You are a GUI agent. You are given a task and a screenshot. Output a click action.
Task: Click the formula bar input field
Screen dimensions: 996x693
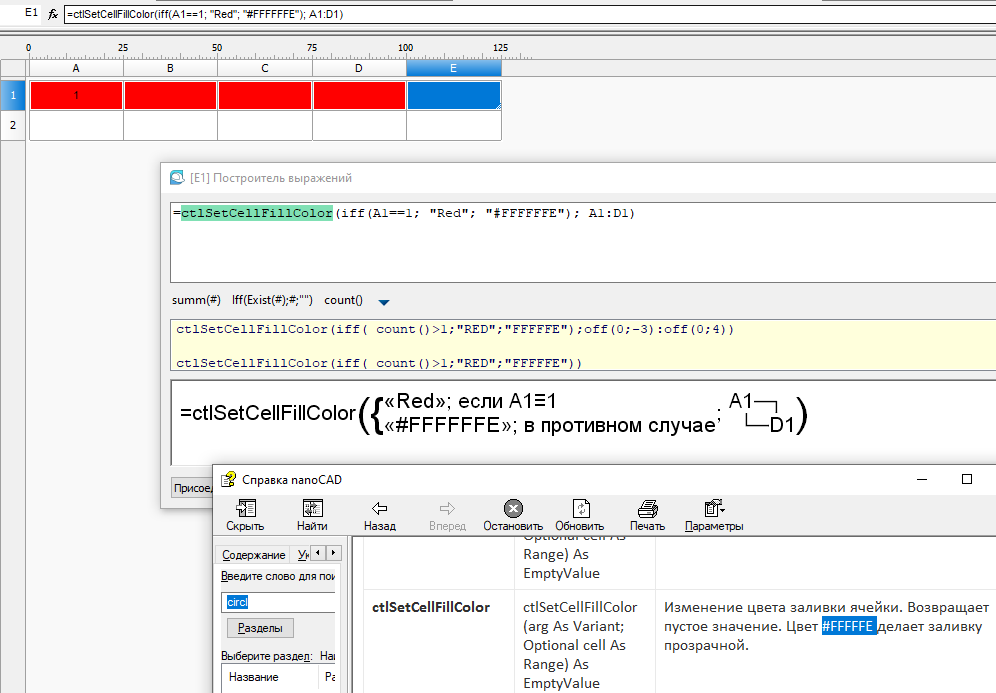530,14
